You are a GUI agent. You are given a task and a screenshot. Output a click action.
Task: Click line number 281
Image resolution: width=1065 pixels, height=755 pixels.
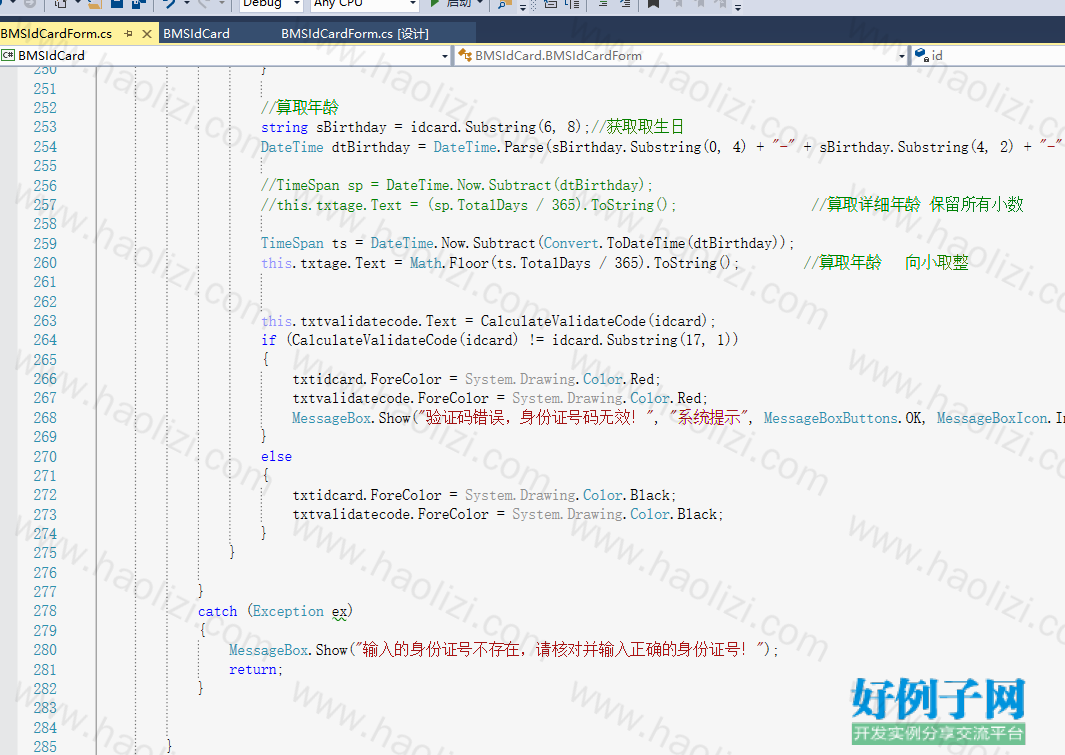45,670
